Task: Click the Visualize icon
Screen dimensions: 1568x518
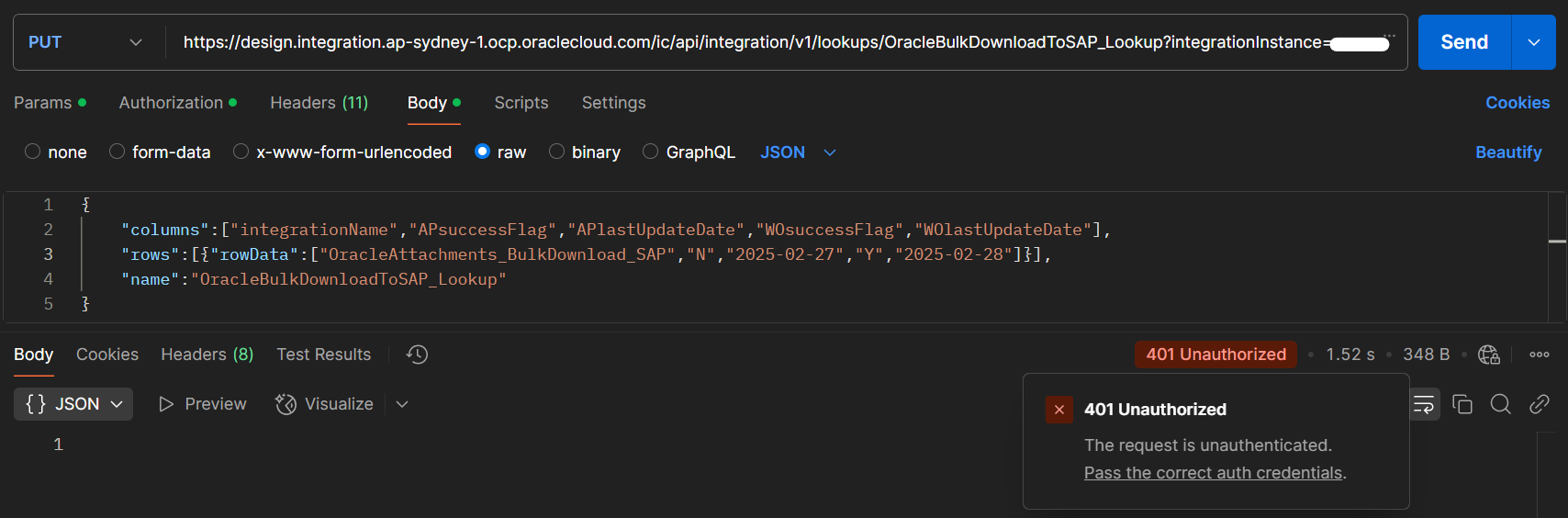Action: click(x=286, y=404)
